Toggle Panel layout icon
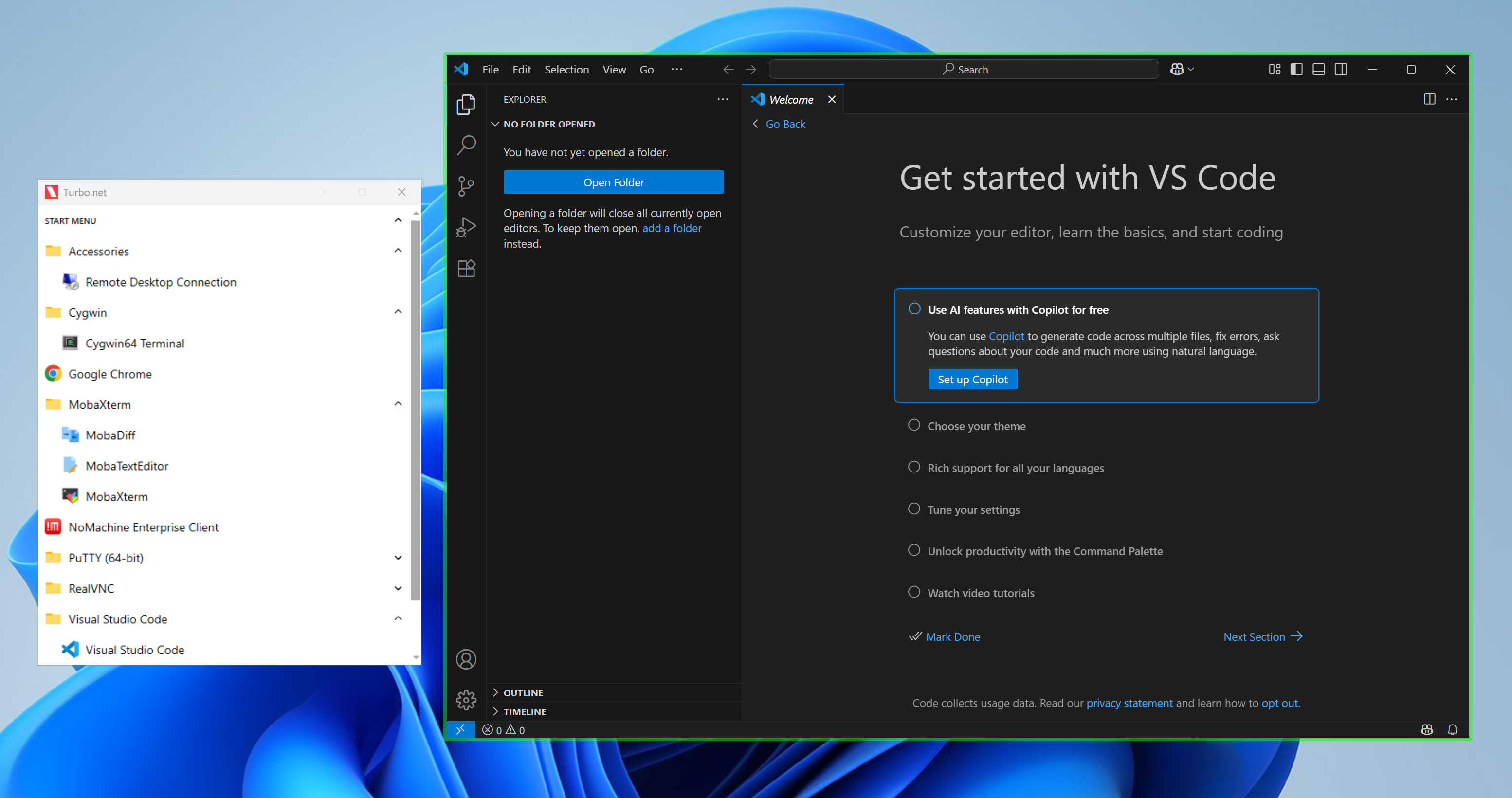The height and width of the screenshot is (798, 1512). point(1318,69)
